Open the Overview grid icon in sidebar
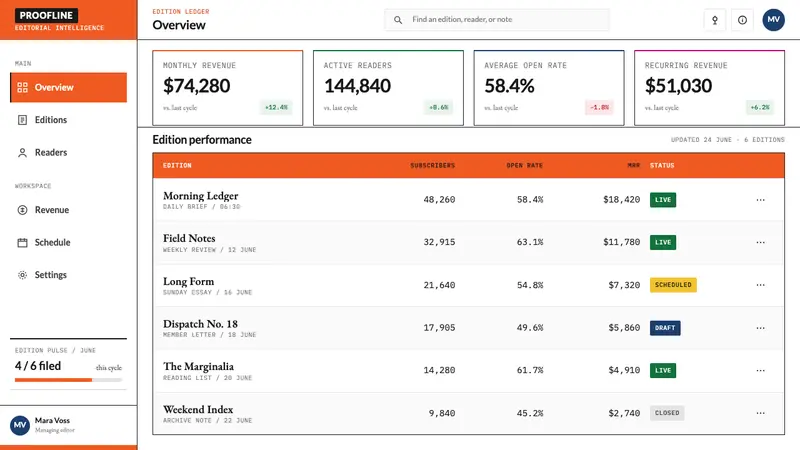Image resolution: width=800 pixels, height=450 pixels. [x=22, y=88]
